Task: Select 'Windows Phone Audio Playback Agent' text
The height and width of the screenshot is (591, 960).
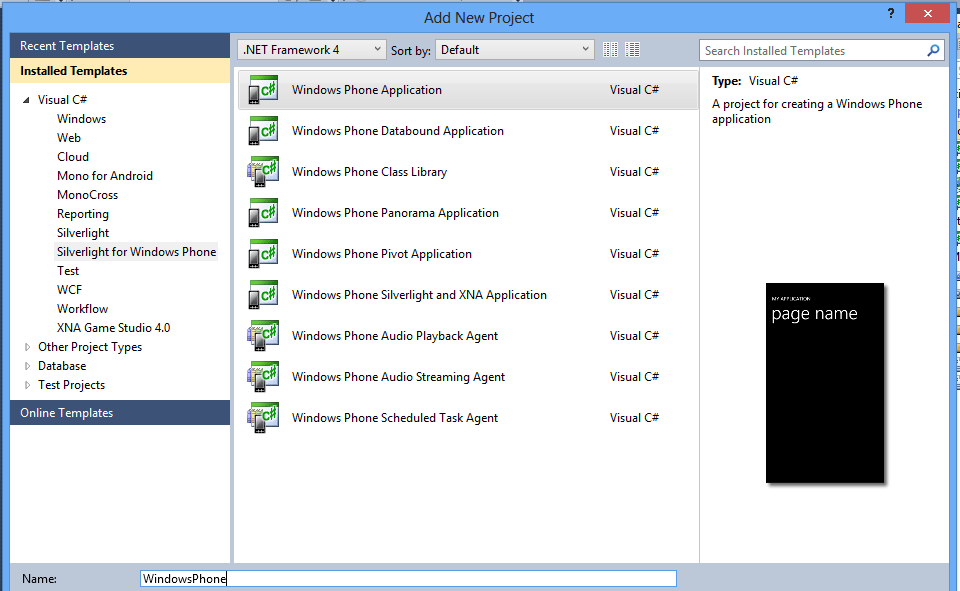Action: (394, 336)
